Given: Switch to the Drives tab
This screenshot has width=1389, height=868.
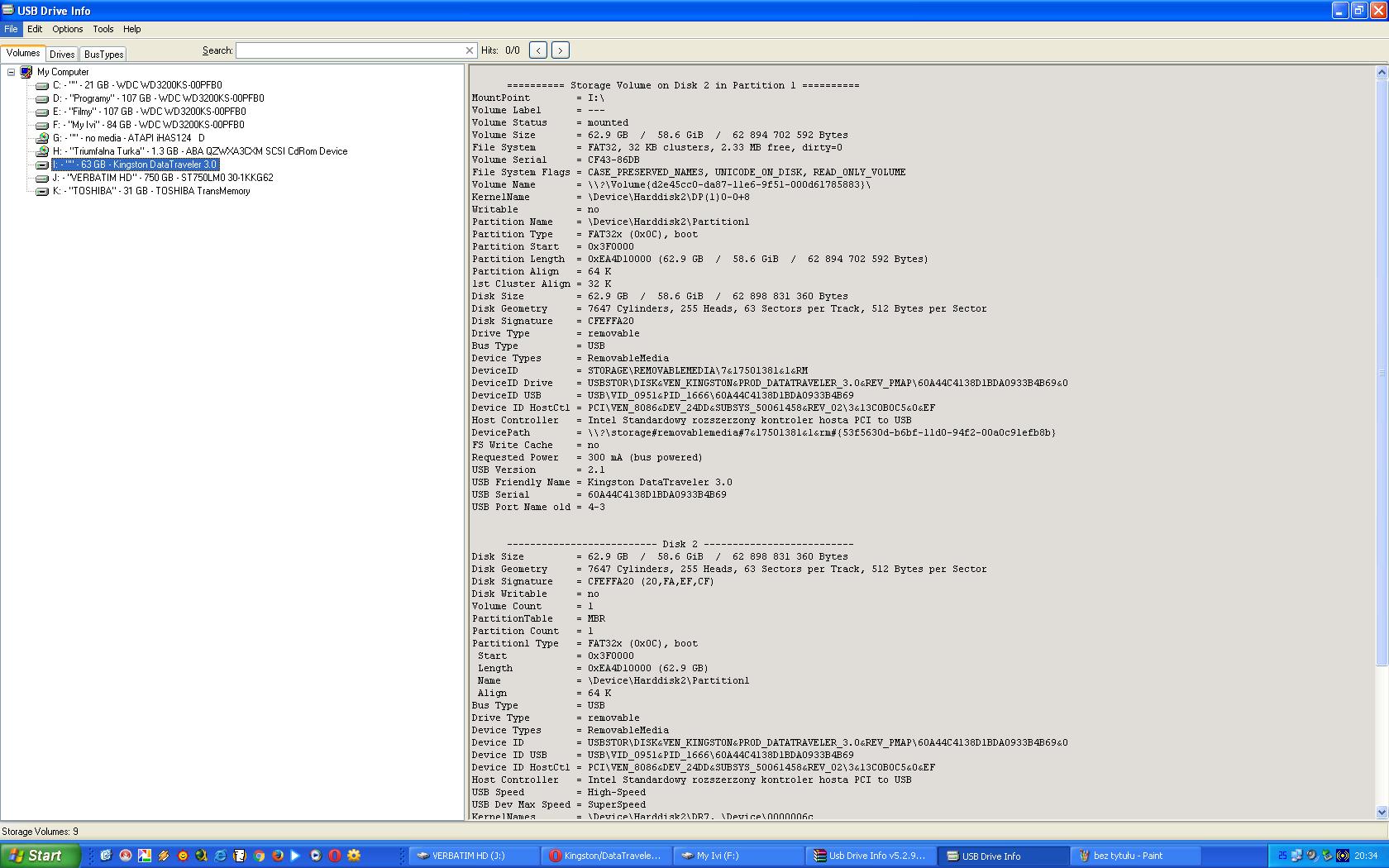Looking at the screenshot, I should coord(62,55).
